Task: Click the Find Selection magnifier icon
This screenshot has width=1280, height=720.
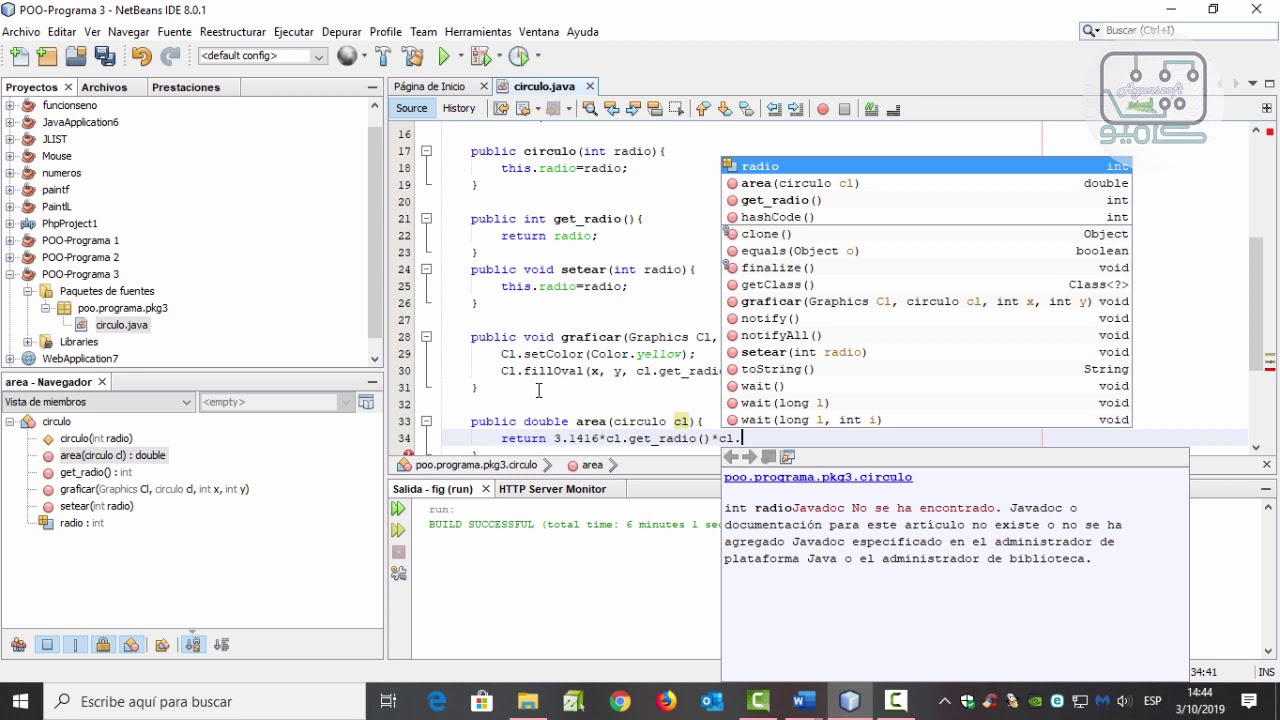Action: tap(590, 109)
